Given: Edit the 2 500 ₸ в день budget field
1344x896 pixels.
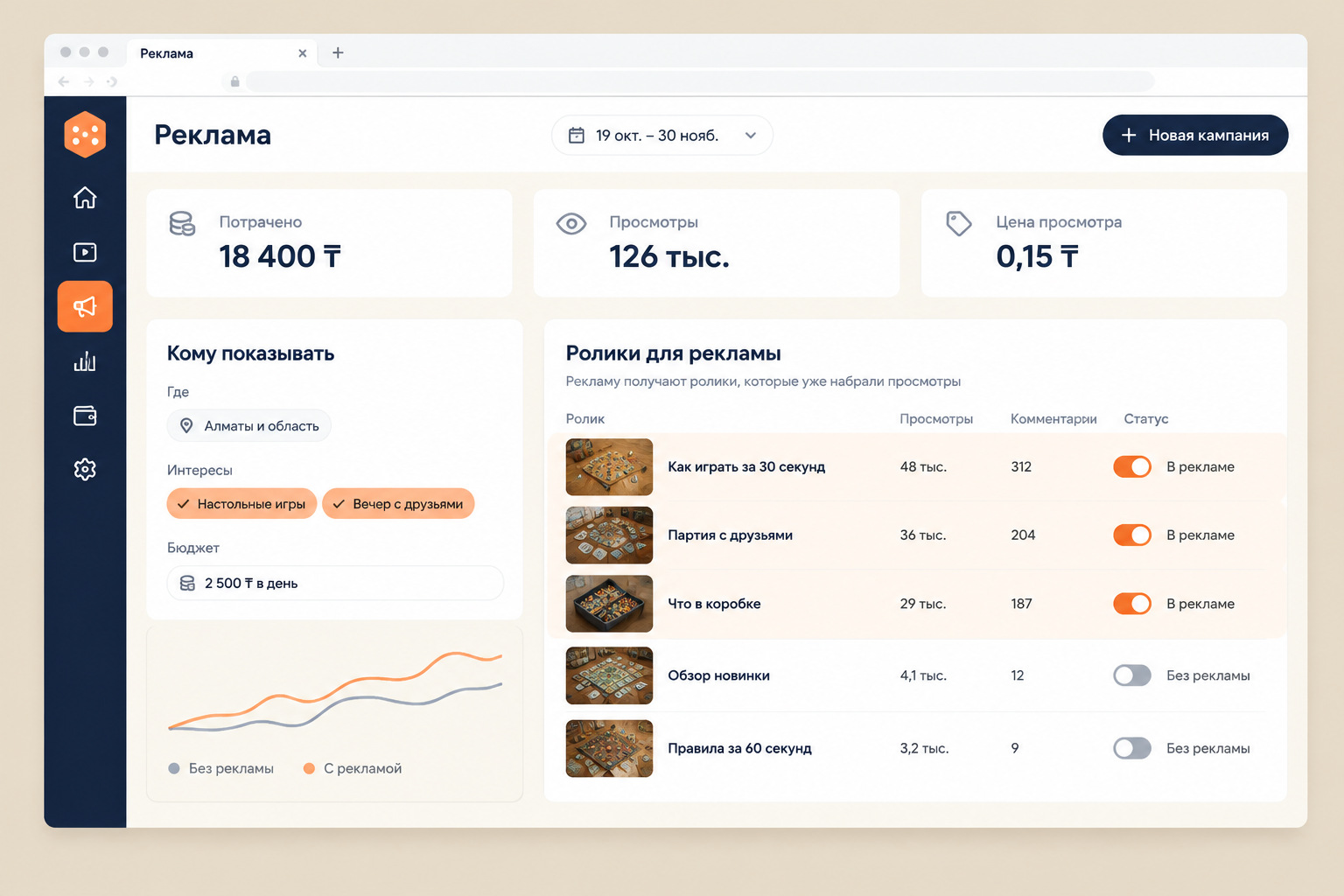Looking at the screenshot, I should pos(335,584).
